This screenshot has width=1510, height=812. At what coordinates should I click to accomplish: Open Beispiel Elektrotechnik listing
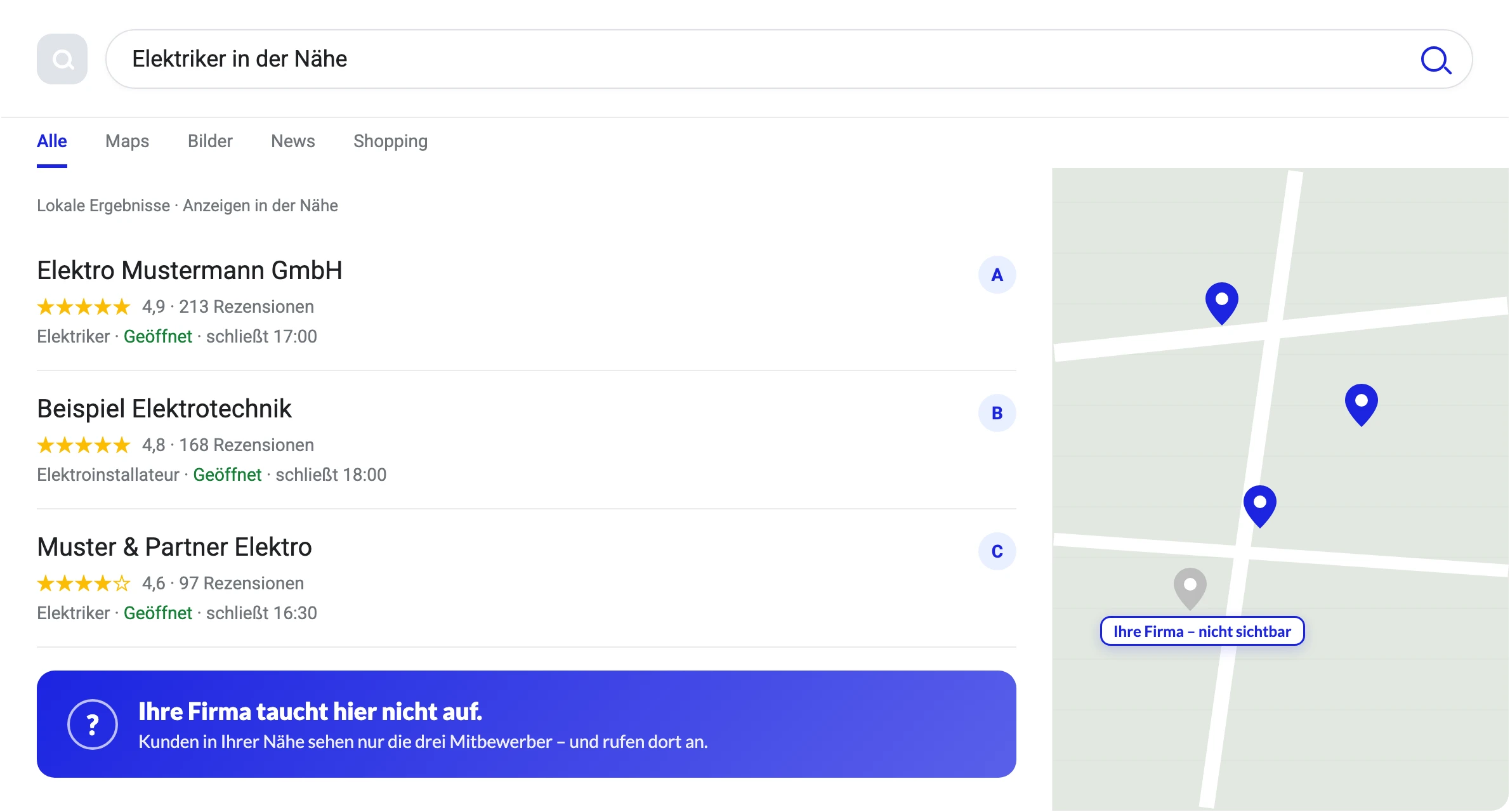(x=164, y=409)
